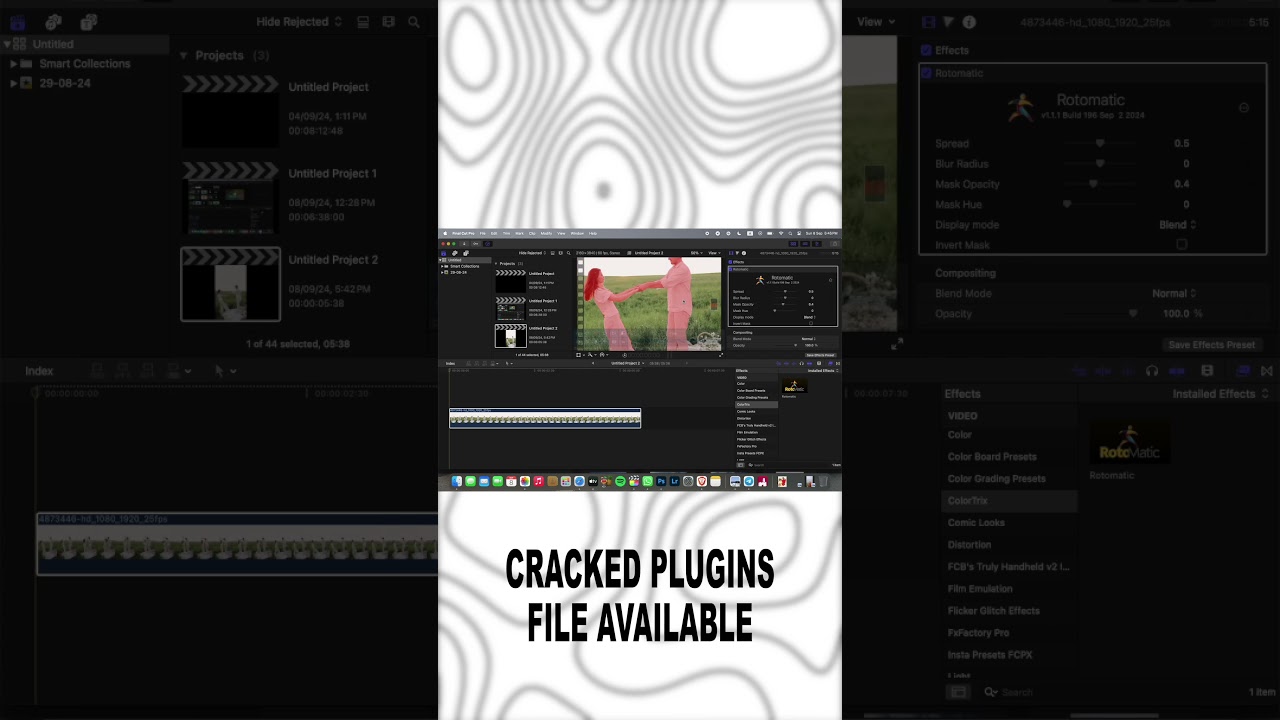Click browser search magnifier in dimmed backdrop
Image resolution: width=1280 pixels, height=720 pixels.
pos(414,21)
